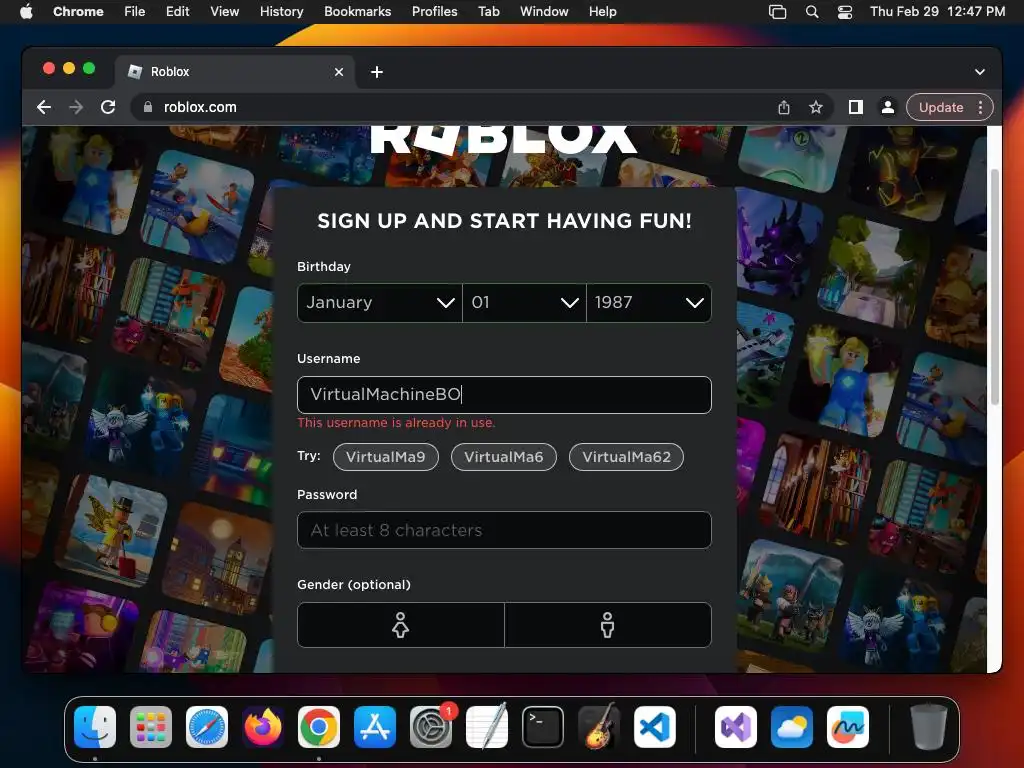The image size is (1024, 768).
Task: Open App Store from the dock
Action: click(375, 727)
